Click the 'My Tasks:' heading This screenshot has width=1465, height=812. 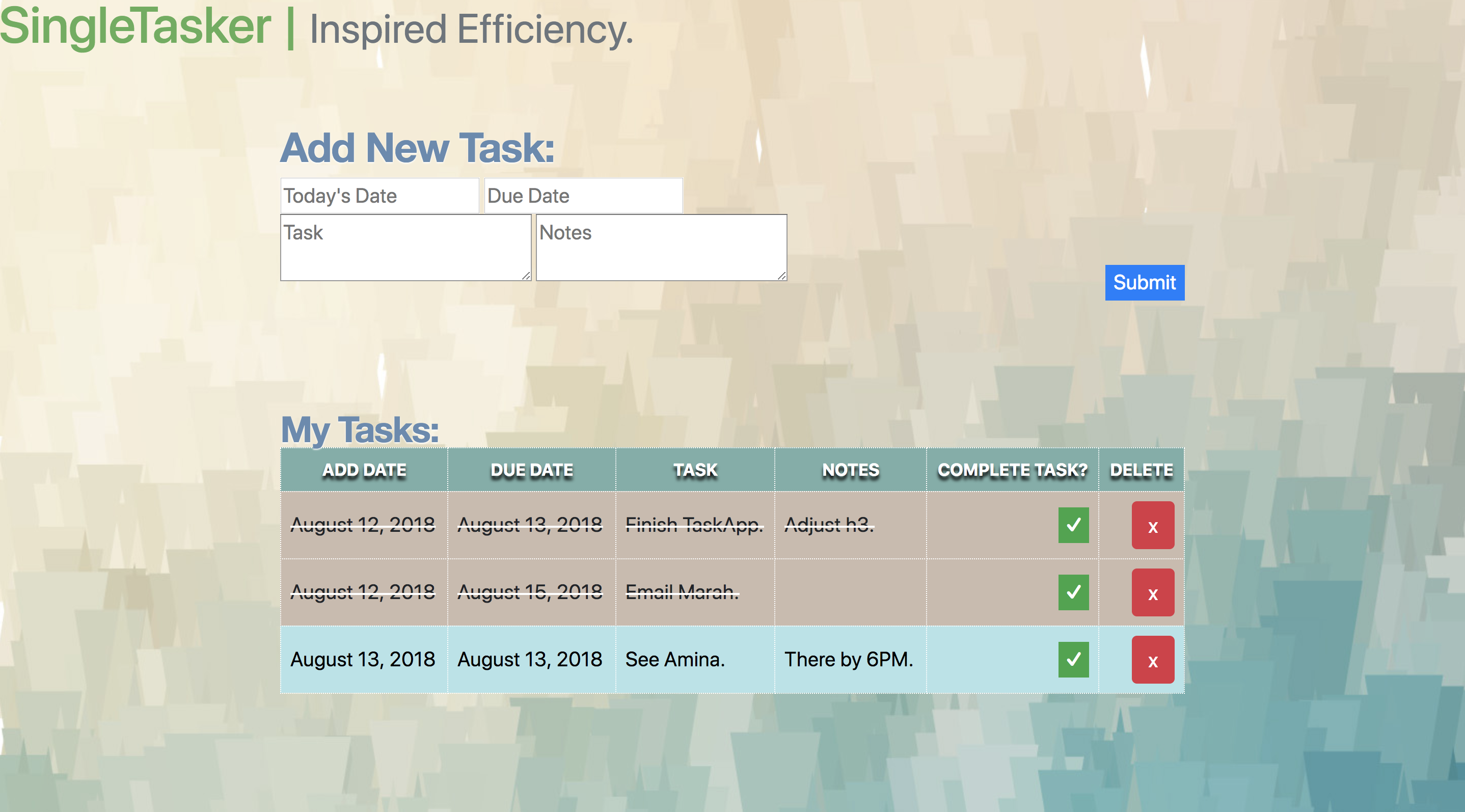(360, 430)
